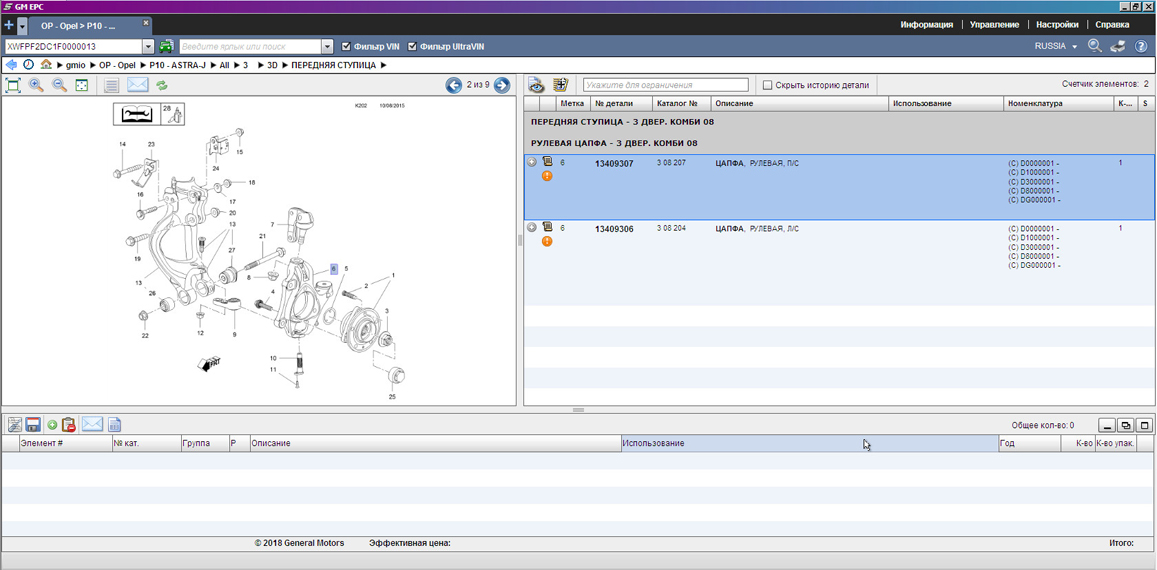Open the Настройки menu
1157x570 pixels.
(x=1057, y=25)
